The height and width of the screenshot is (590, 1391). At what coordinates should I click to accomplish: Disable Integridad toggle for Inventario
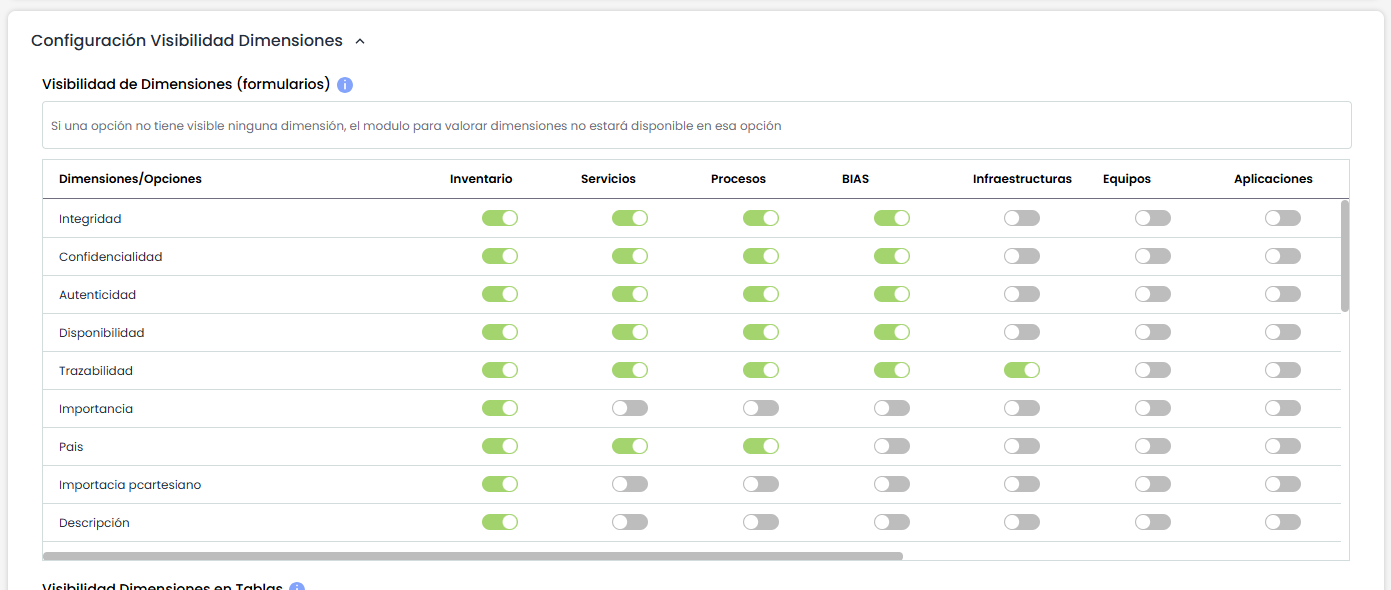coord(500,218)
